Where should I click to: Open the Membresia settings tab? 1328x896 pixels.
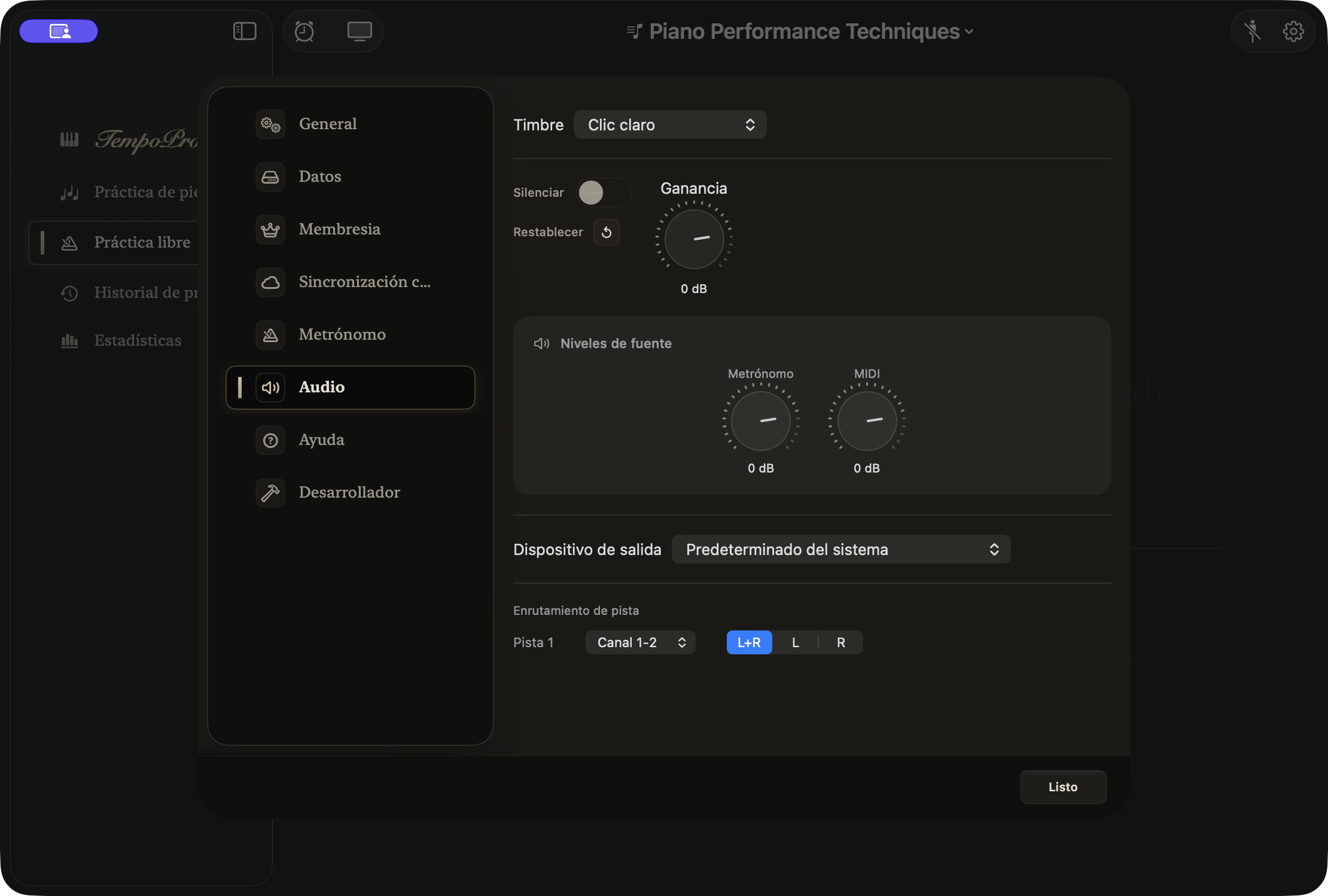(x=351, y=230)
